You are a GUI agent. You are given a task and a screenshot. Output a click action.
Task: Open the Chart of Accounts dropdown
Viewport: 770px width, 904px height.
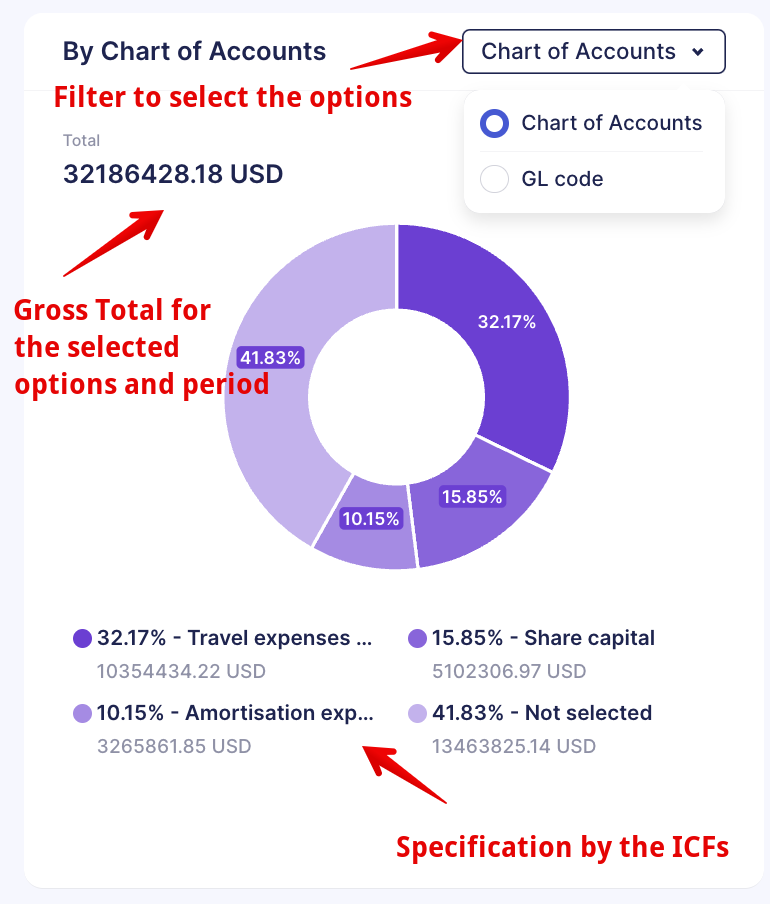pos(593,51)
